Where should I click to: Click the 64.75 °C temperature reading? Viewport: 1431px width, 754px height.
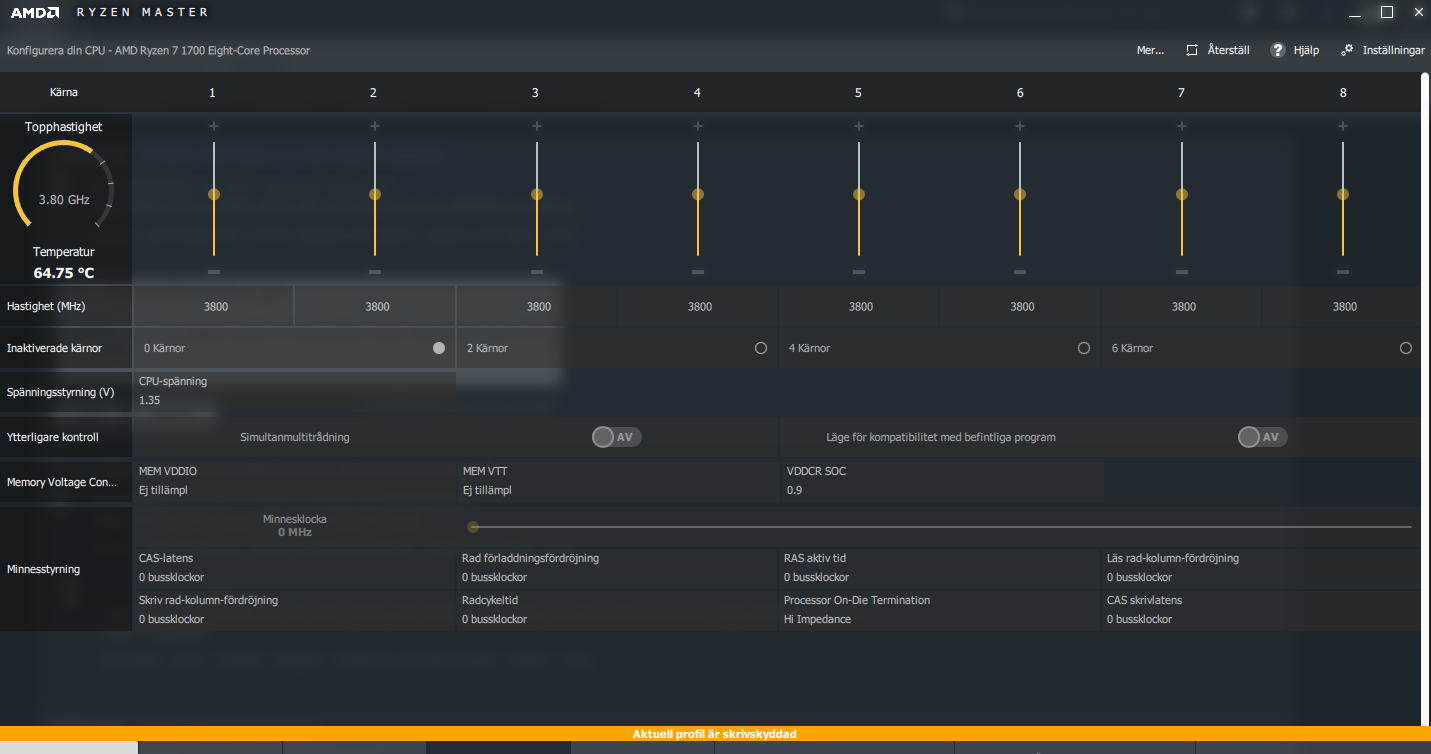click(x=64, y=273)
